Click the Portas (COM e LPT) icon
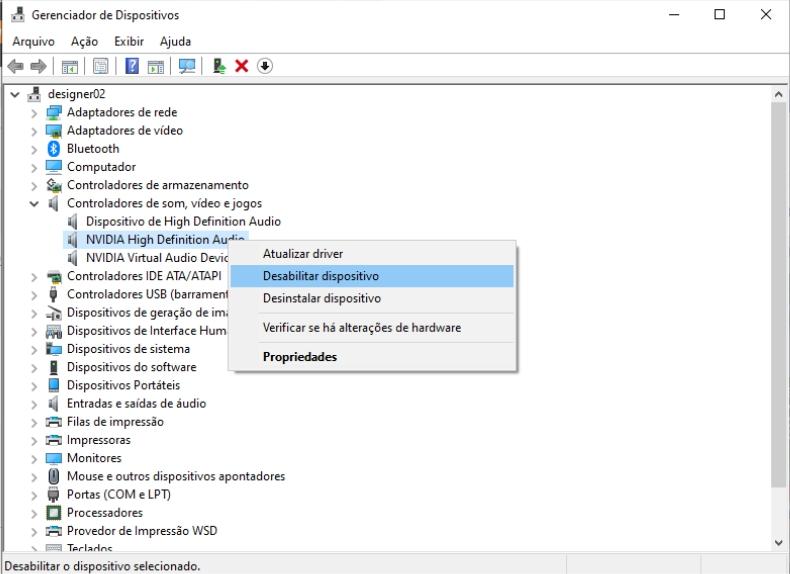Viewport: 790px width, 574px height. click(x=53, y=494)
